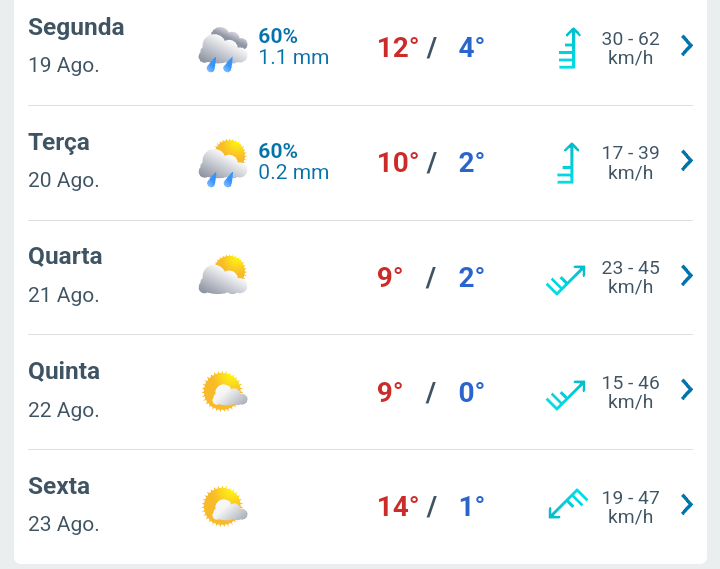Click the sunny weather icon for Sexta
This screenshot has width=720, height=569.
(225, 506)
